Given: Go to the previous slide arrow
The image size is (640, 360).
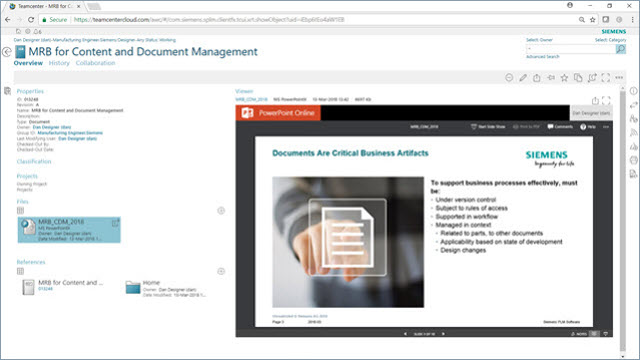Looking at the screenshot, I should click(405, 334).
